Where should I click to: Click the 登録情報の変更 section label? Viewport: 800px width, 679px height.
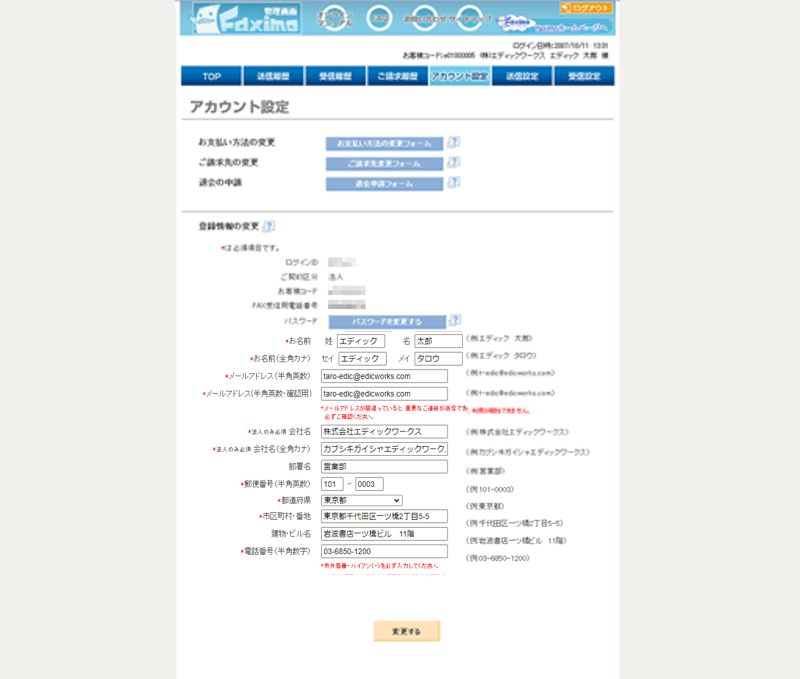click(229, 226)
